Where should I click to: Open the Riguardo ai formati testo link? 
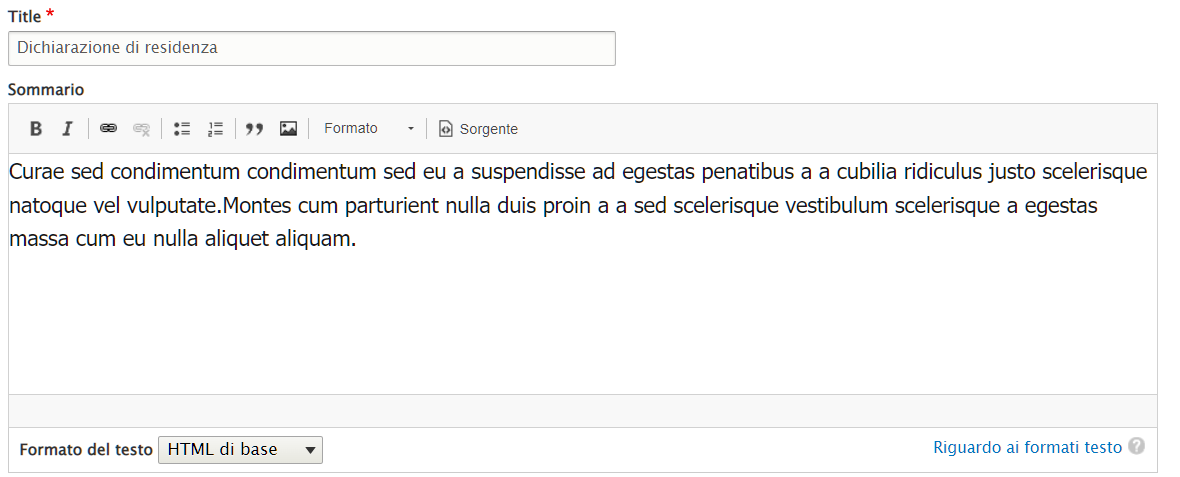click(1027, 448)
